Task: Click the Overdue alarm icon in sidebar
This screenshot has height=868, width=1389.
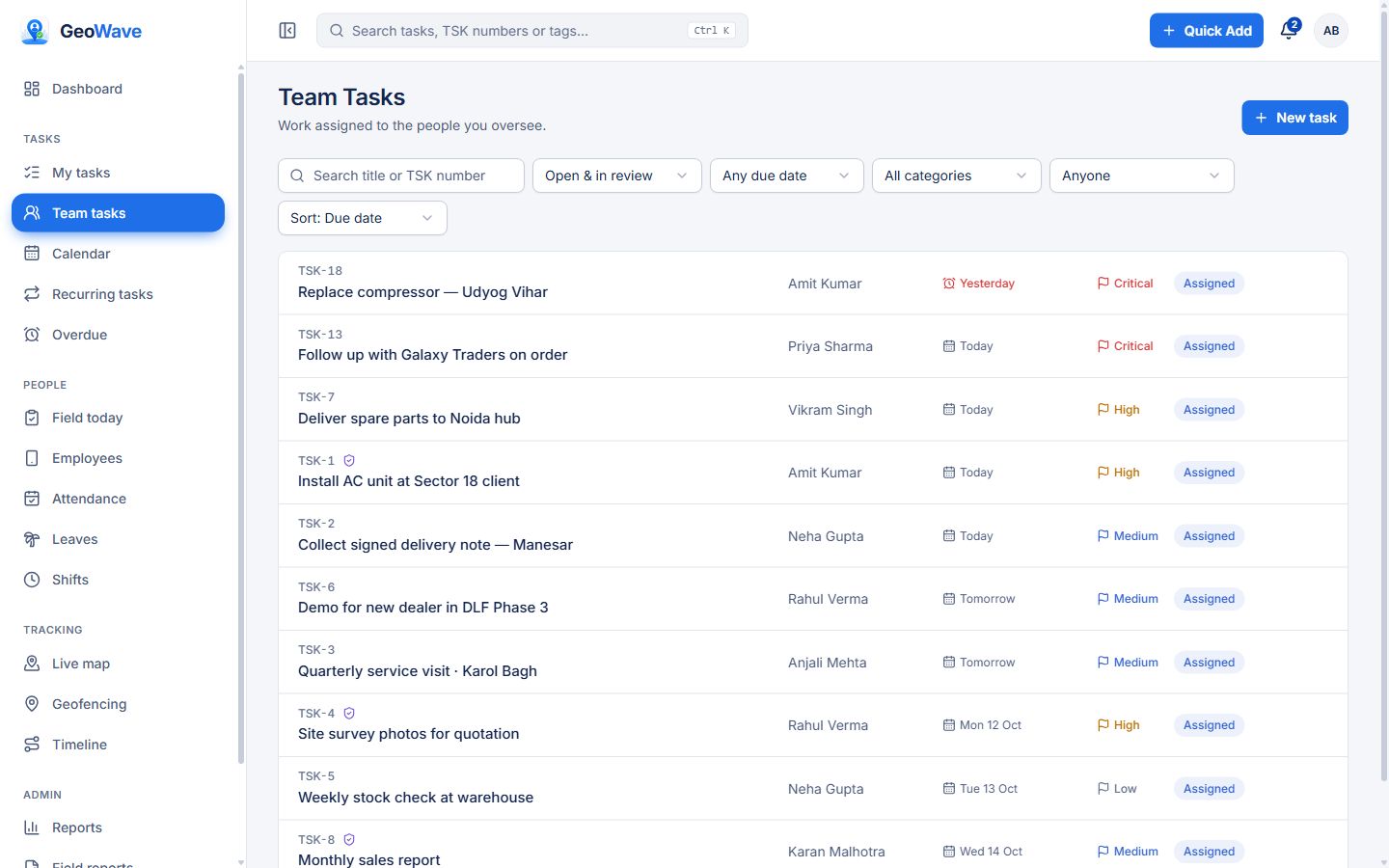Action: click(x=32, y=335)
